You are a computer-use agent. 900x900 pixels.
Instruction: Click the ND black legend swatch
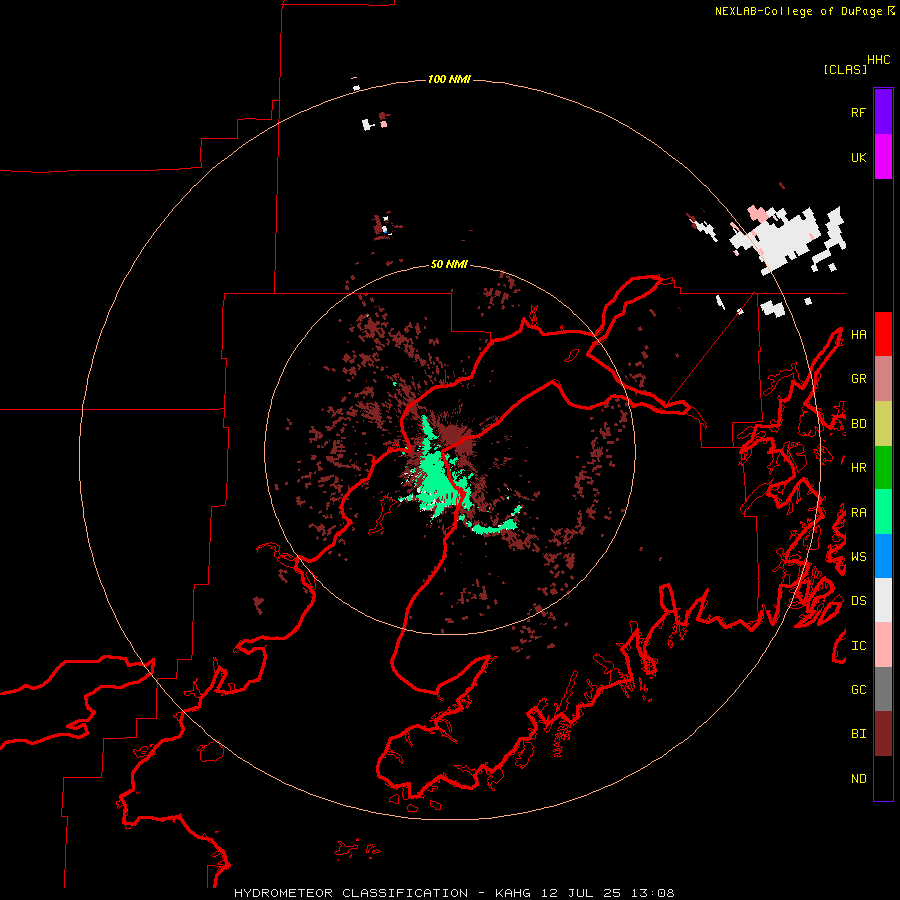click(x=883, y=778)
